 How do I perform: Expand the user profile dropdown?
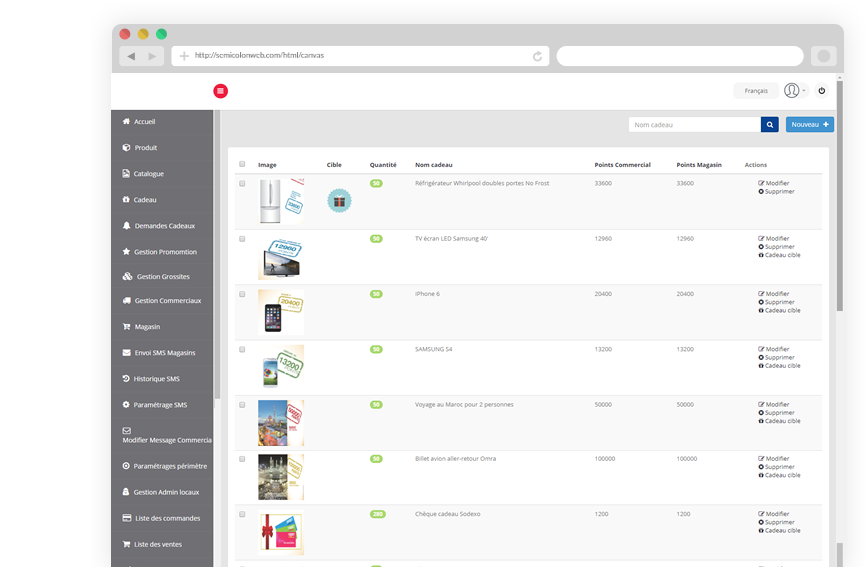pos(794,91)
